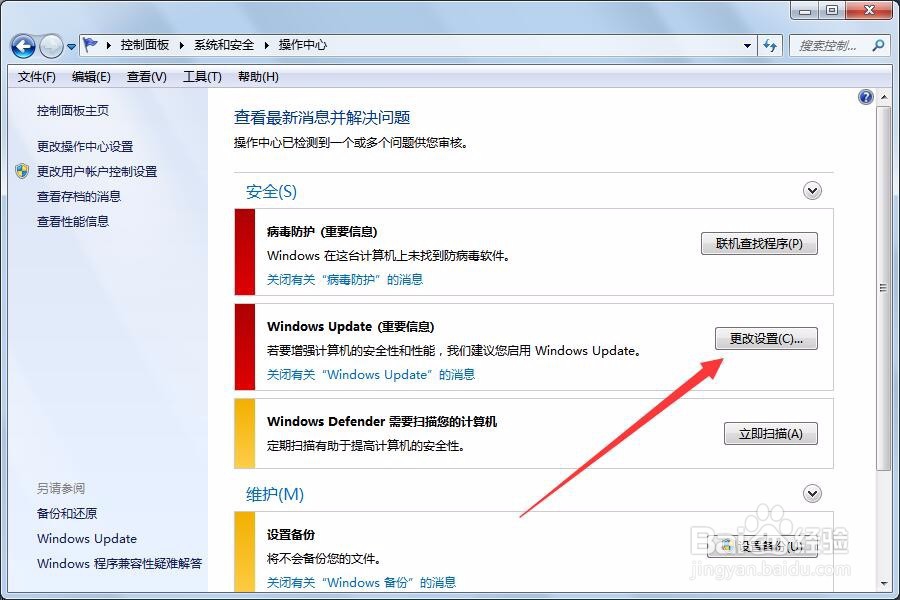Collapse the 维护(M) section
This screenshot has height=600, width=900.
(x=813, y=493)
